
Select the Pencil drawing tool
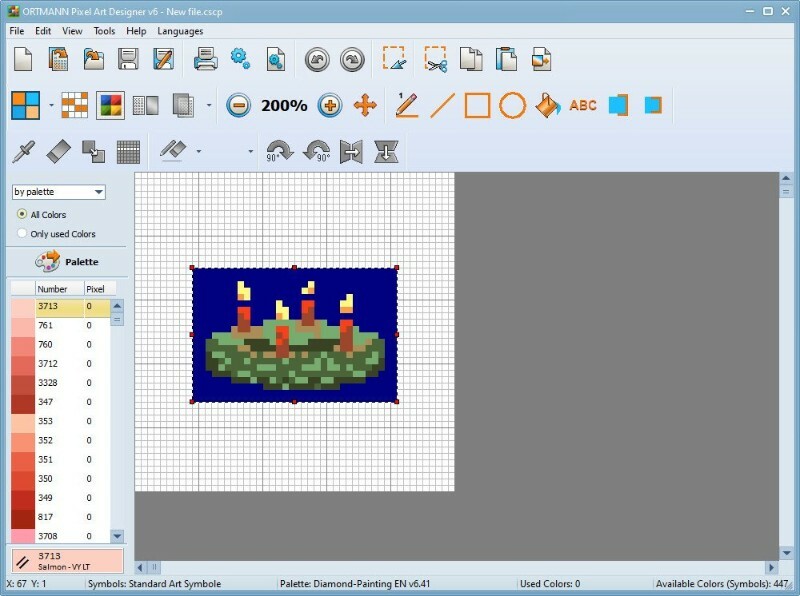406,105
